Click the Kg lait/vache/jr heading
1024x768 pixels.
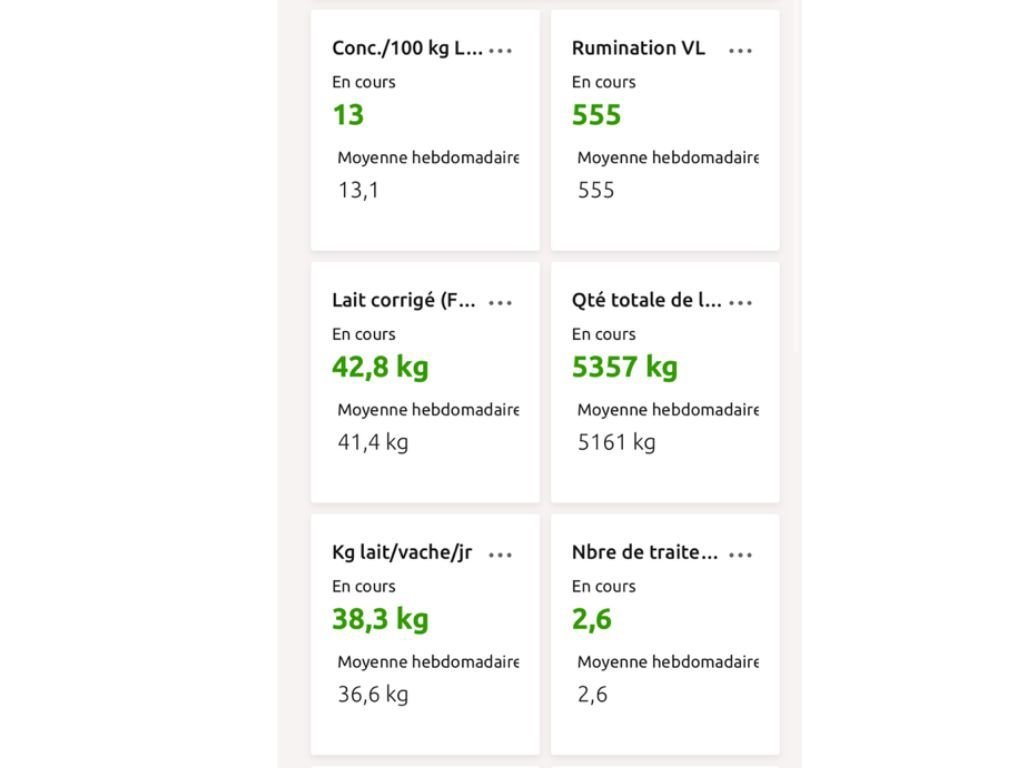[x=402, y=552]
